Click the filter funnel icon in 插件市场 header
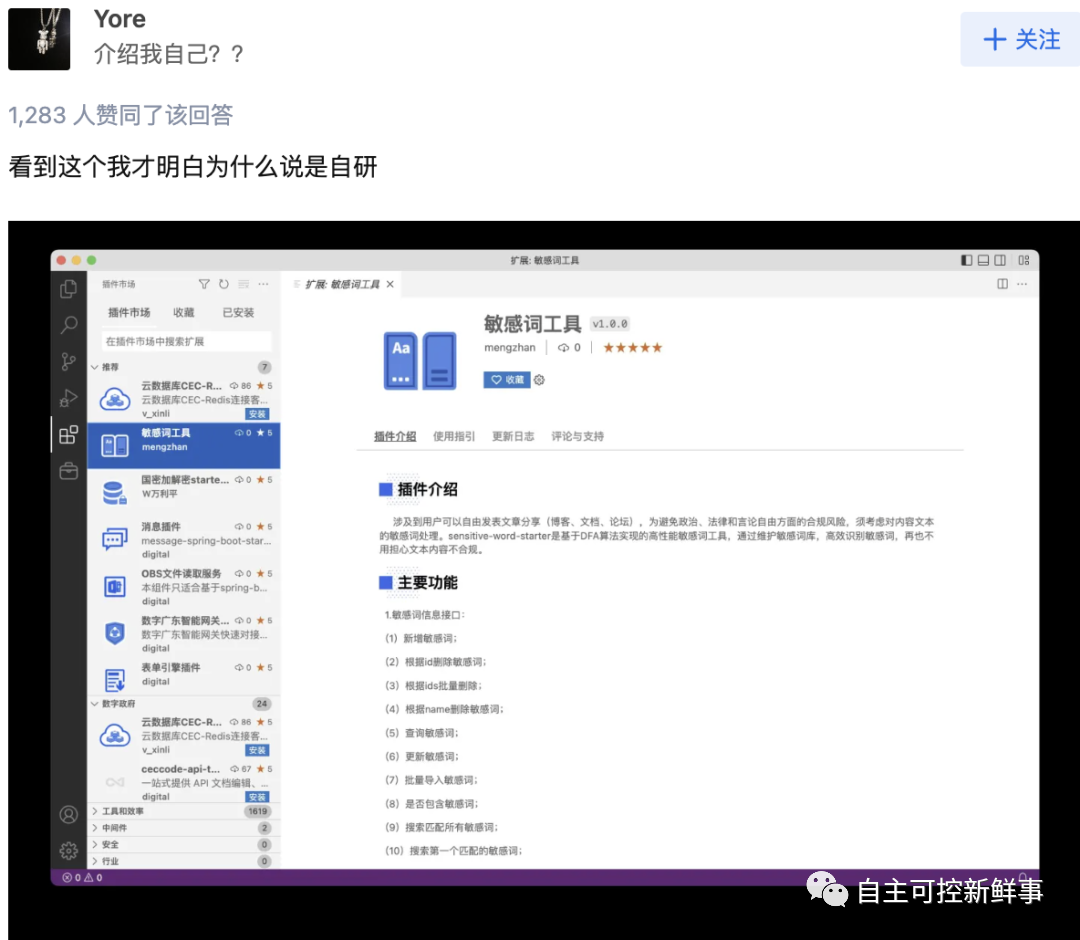Image resolution: width=1080 pixels, height=940 pixels. coord(204,285)
